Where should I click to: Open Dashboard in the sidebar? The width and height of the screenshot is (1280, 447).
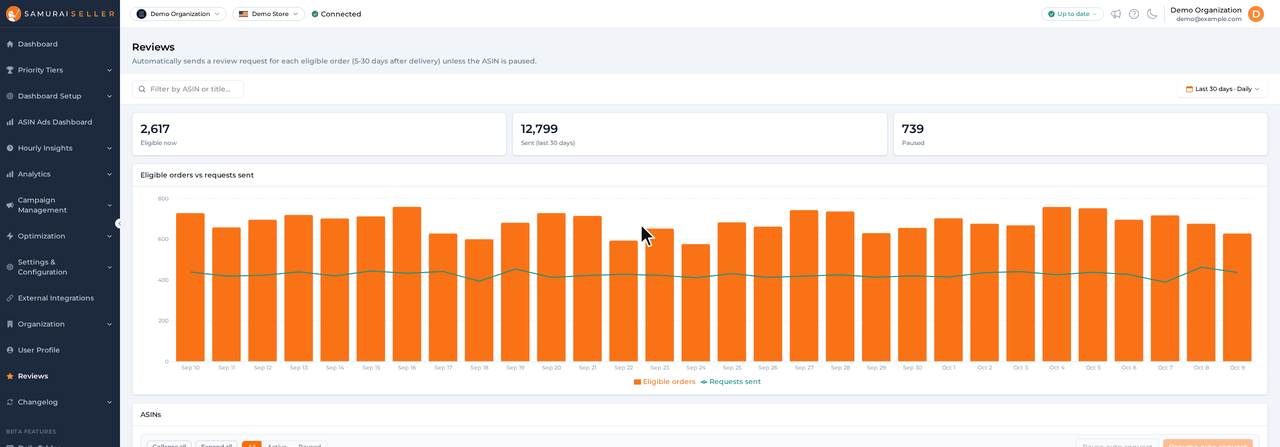pyautogui.click(x=60, y=44)
